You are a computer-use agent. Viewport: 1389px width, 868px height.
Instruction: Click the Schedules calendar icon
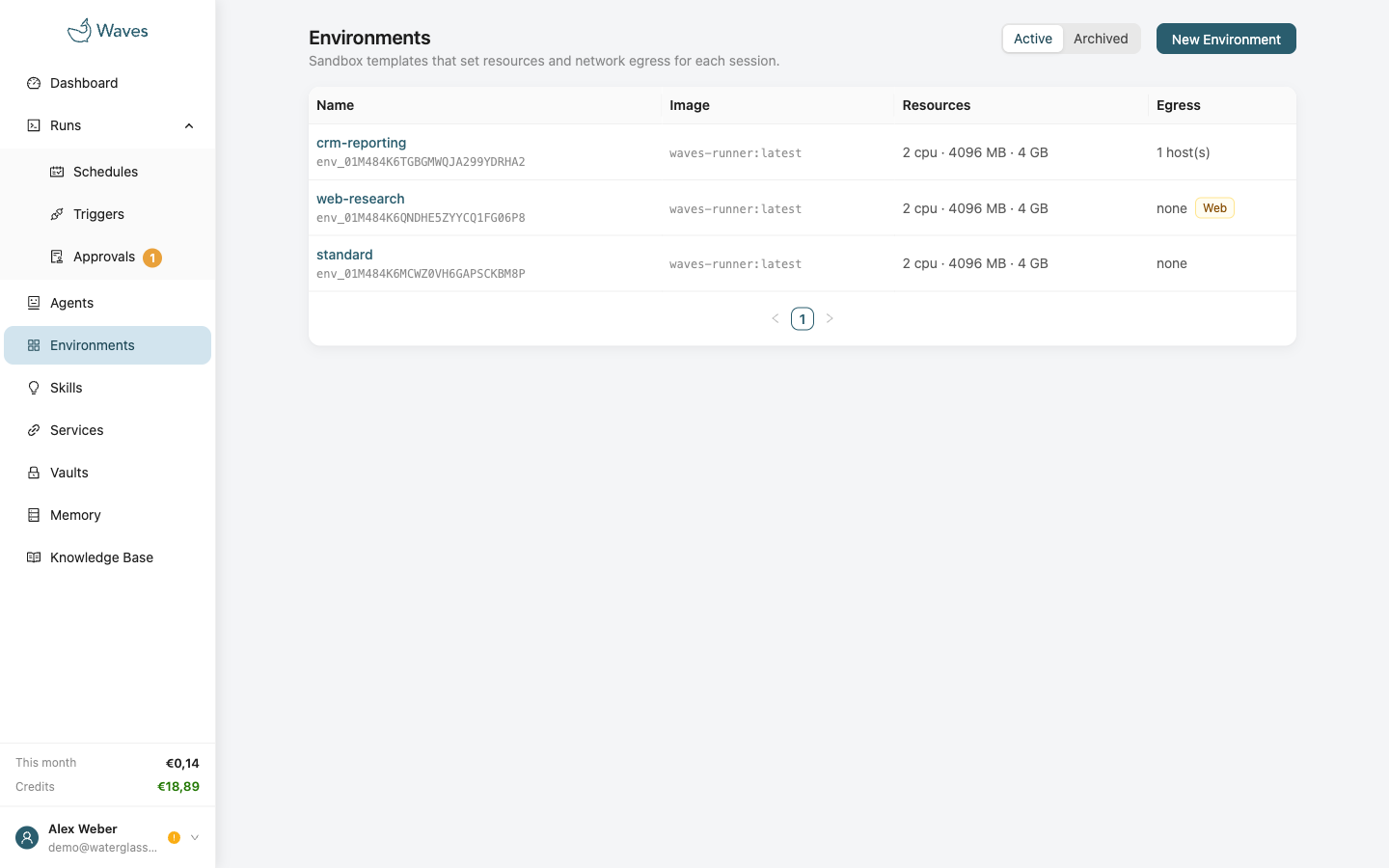pos(57,172)
